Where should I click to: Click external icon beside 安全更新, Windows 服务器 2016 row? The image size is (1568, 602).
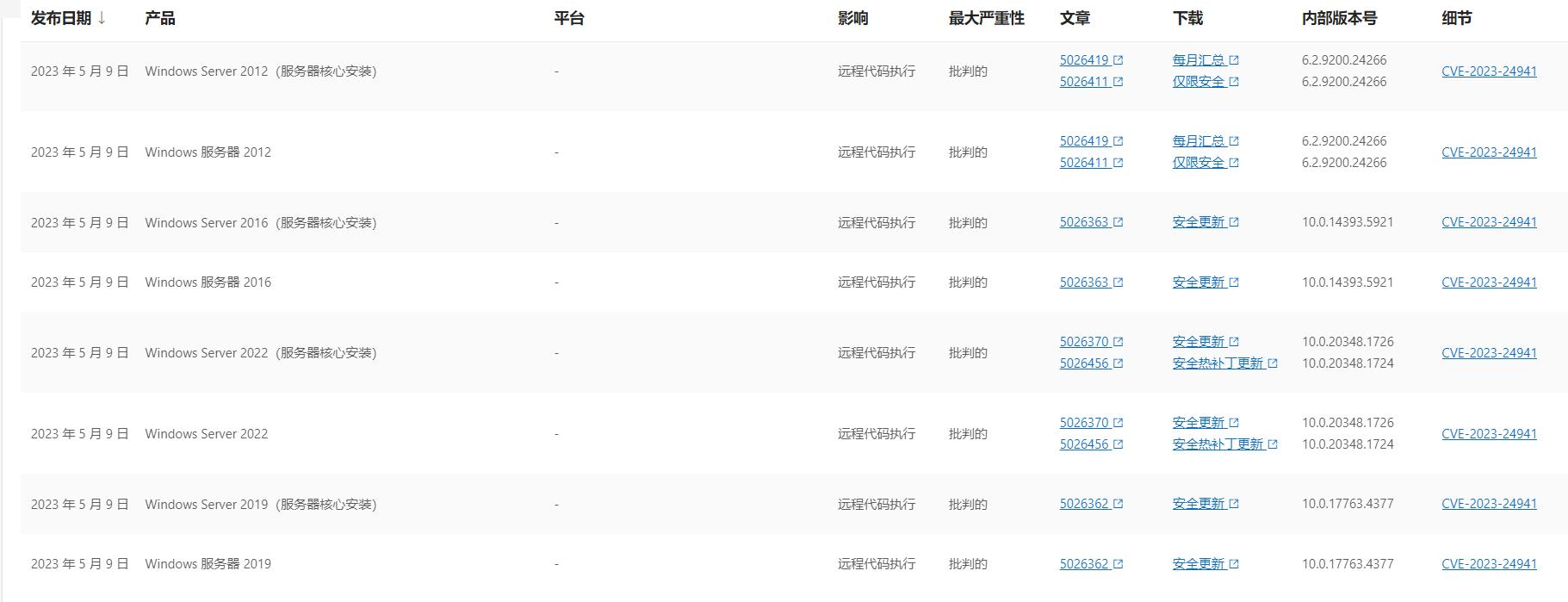coord(1234,282)
